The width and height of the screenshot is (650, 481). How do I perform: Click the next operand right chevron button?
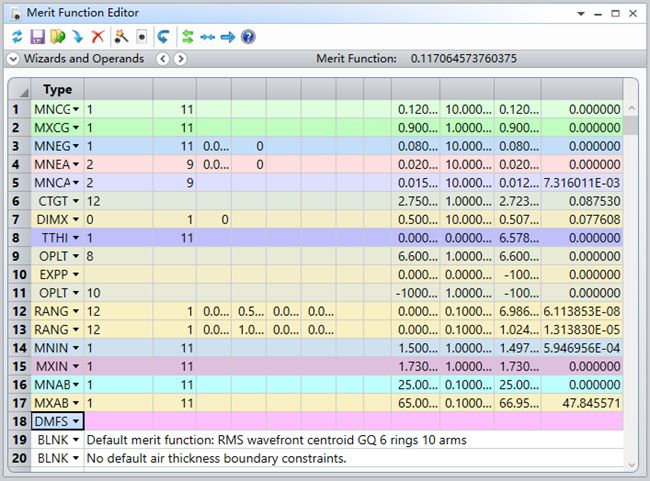[180, 59]
